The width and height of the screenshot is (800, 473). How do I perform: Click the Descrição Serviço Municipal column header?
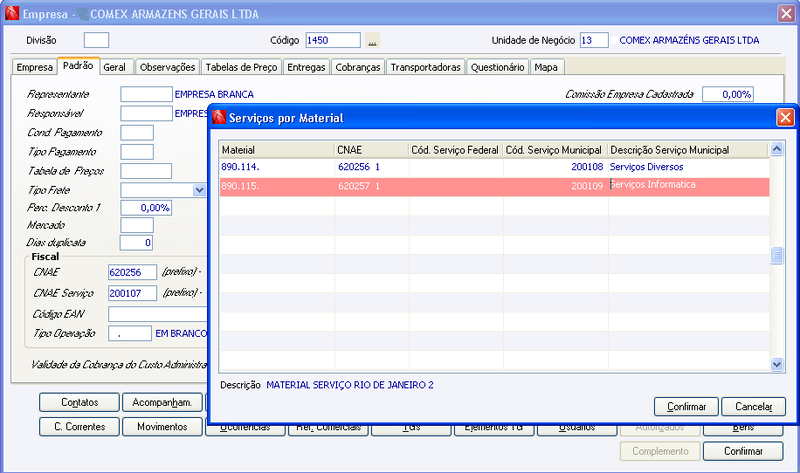click(x=688, y=150)
